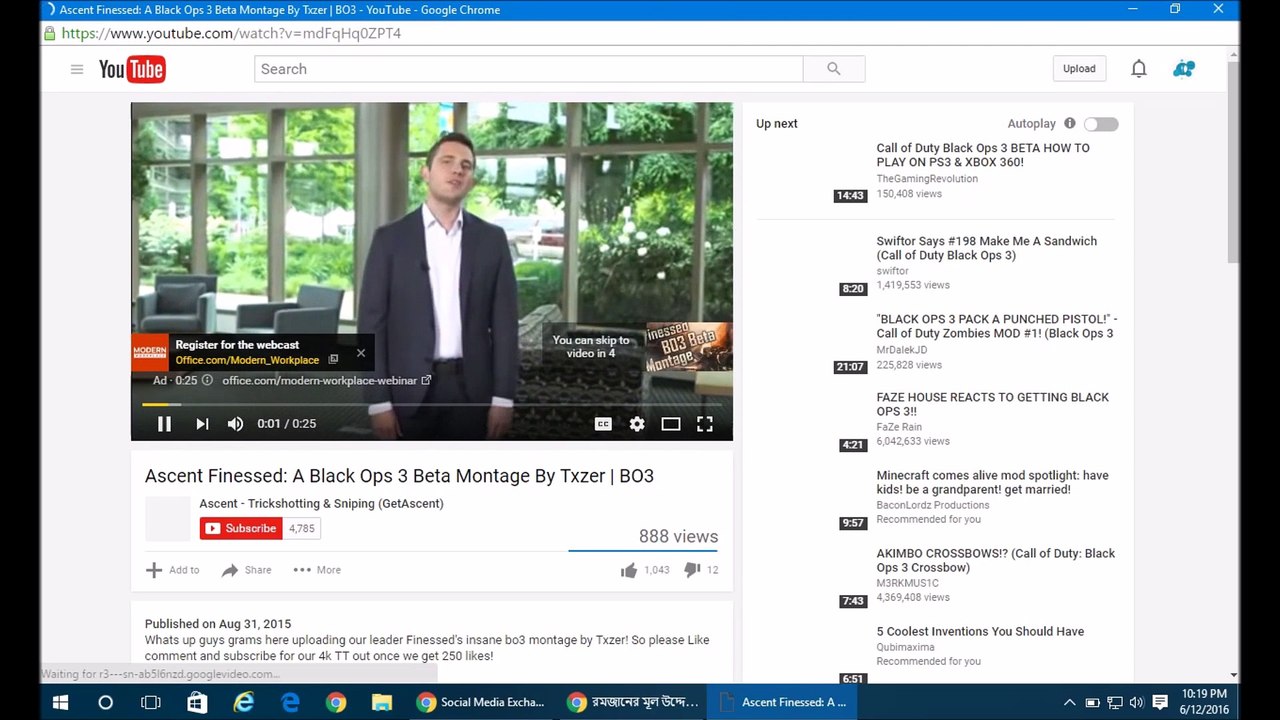This screenshot has height=720, width=1280.
Task: Open 'FAZE HOUSE REACTS TO GETTING BLACK OPS 3' video
Action: point(993,404)
